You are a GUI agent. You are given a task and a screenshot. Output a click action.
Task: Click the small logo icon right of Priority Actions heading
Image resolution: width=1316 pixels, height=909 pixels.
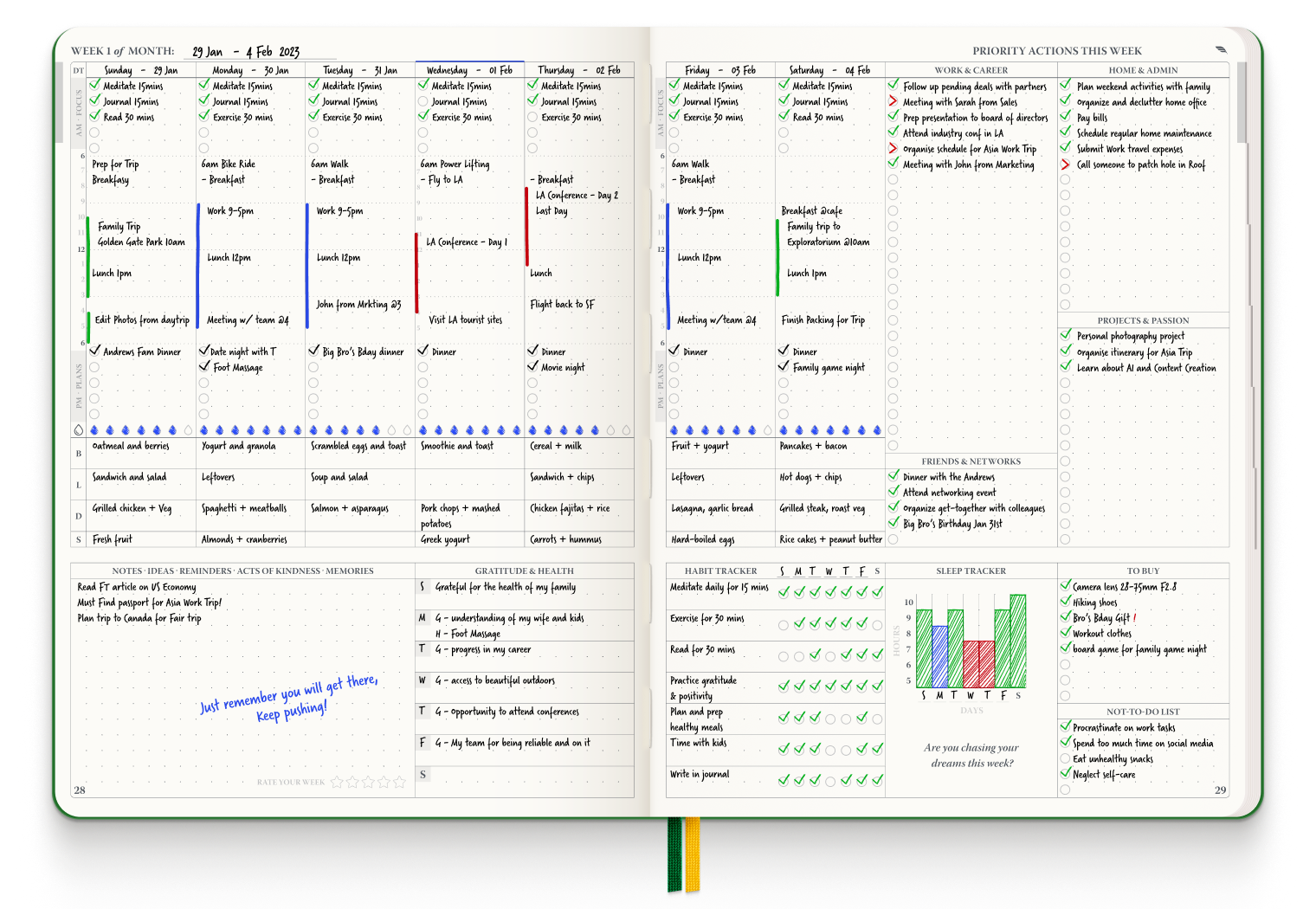(x=1222, y=50)
